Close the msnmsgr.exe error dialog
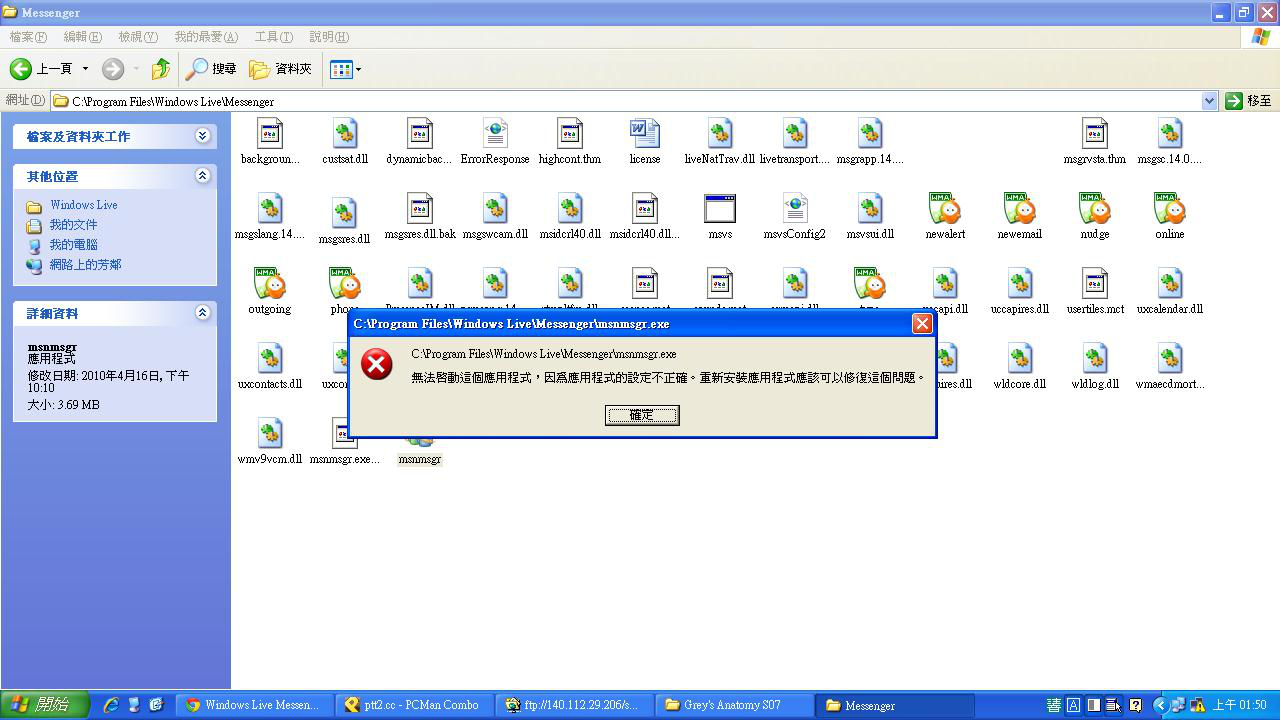1280x720 pixels. (x=922, y=323)
